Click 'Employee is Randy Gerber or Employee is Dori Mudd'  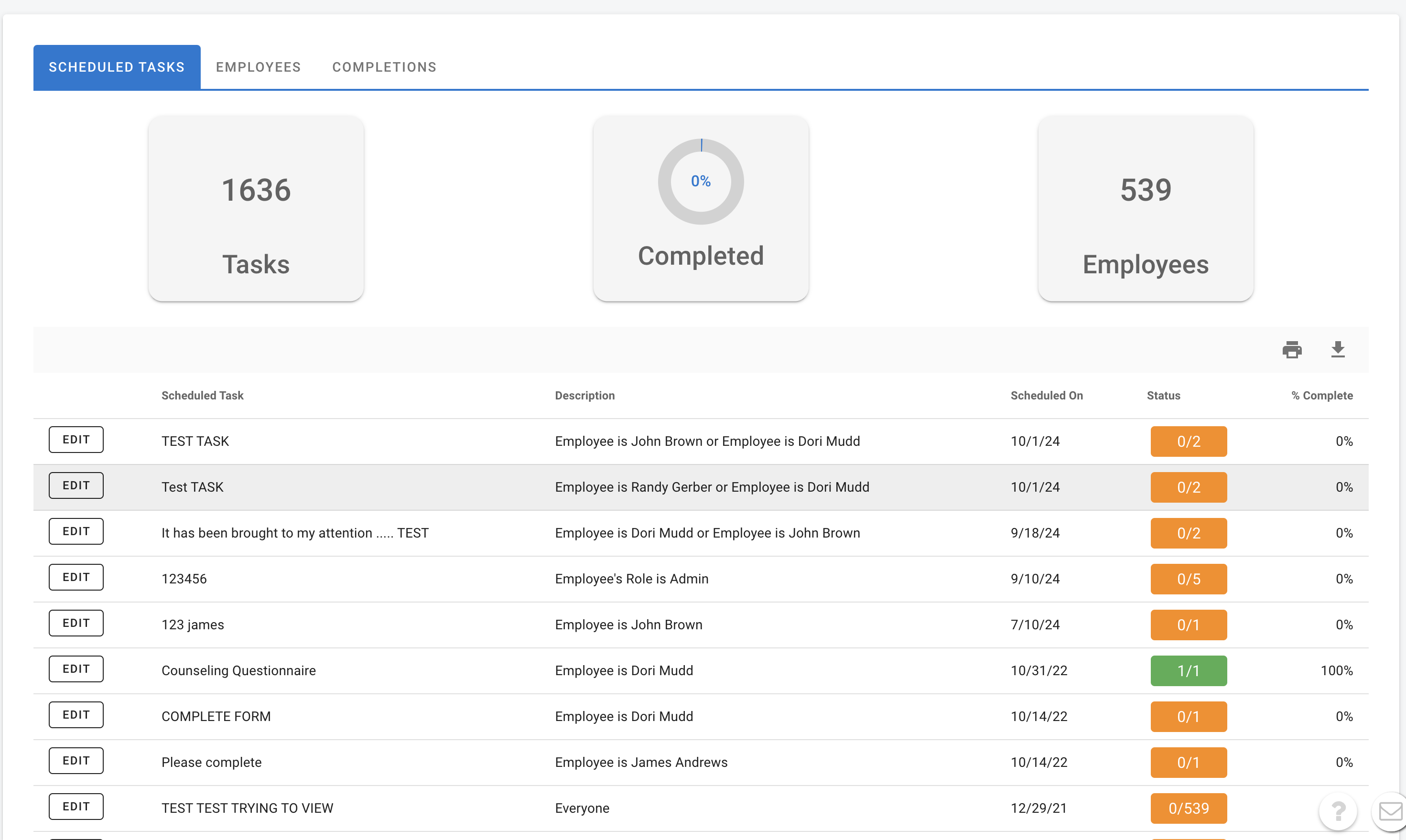712,487
